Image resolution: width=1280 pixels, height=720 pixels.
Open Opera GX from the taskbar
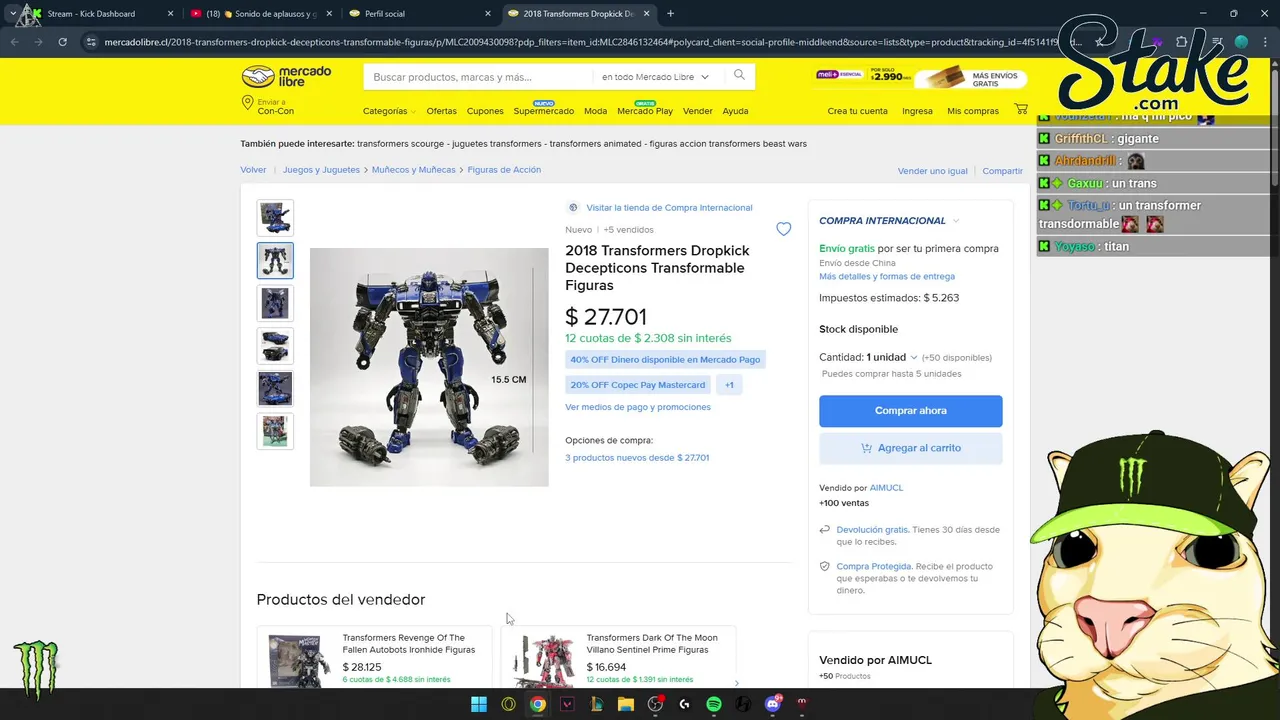(x=508, y=704)
